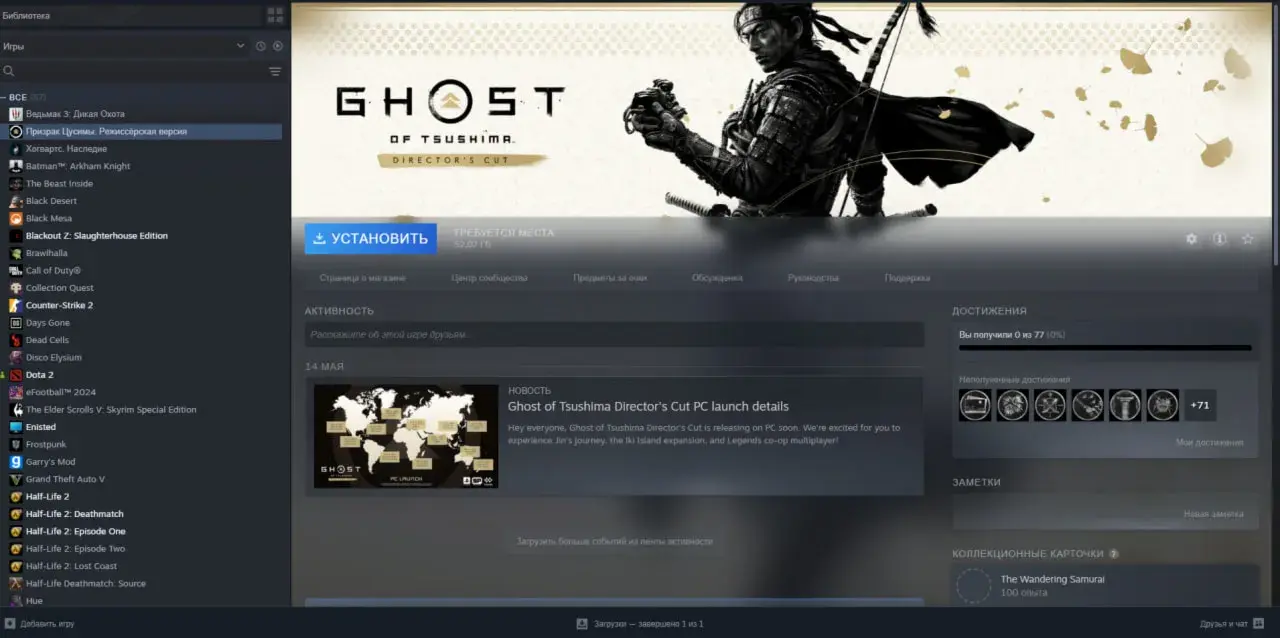Click the activity post input field
The image size is (1280, 638).
click(614, 334)
